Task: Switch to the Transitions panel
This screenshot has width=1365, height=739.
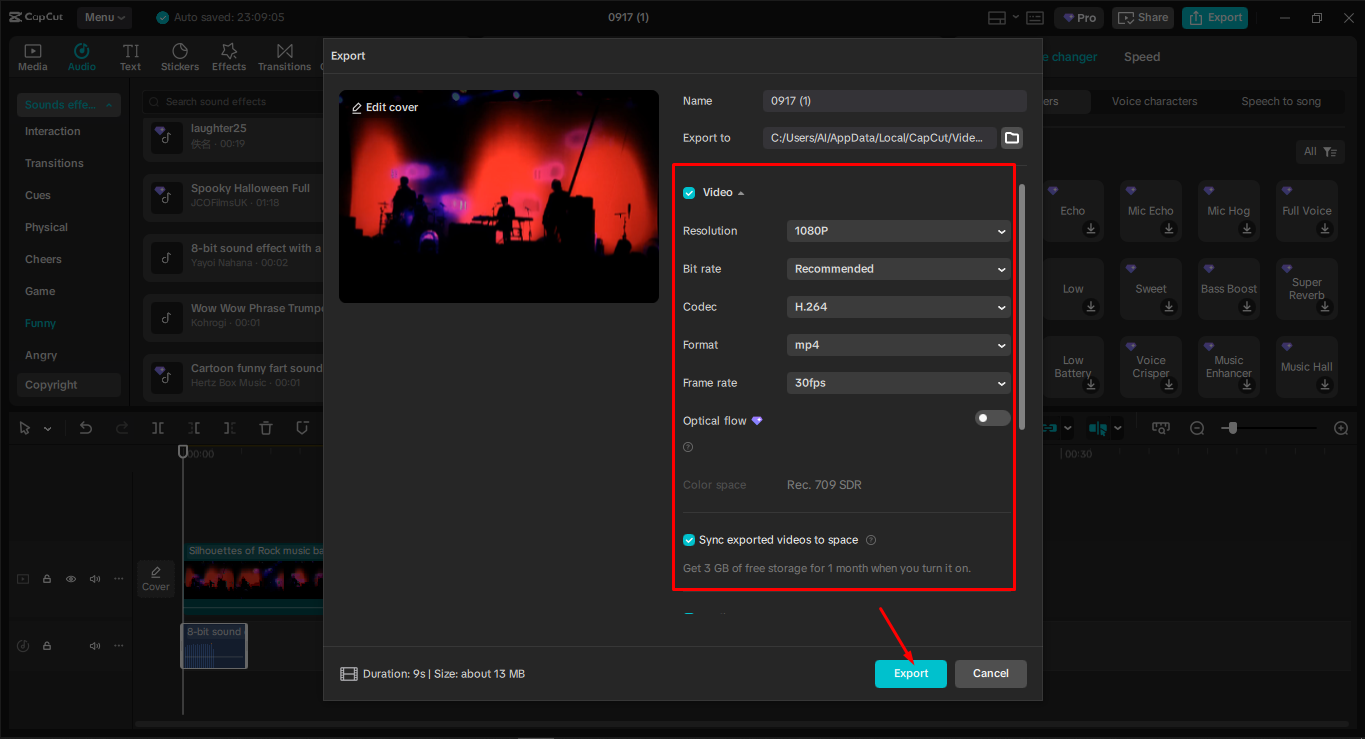Action: (x=284, y=56)
